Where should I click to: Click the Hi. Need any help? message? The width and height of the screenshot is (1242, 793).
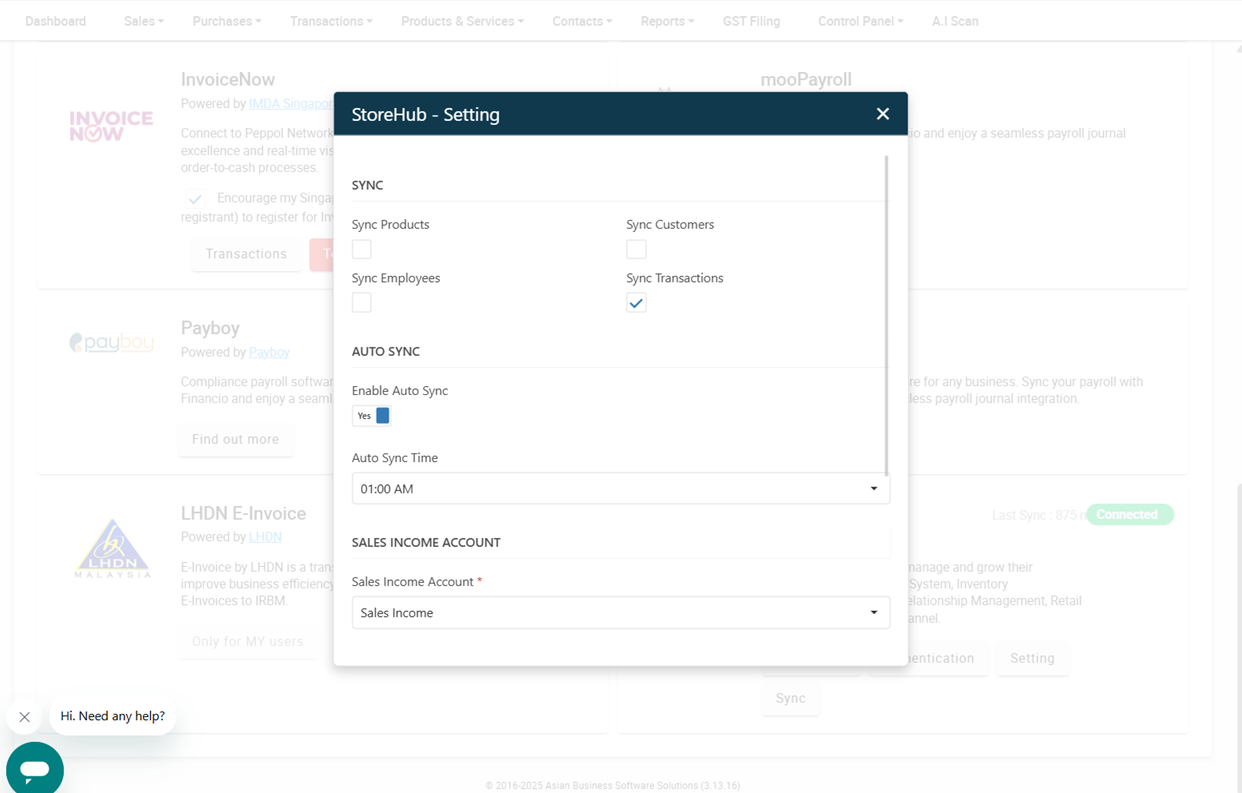[112, 716]
